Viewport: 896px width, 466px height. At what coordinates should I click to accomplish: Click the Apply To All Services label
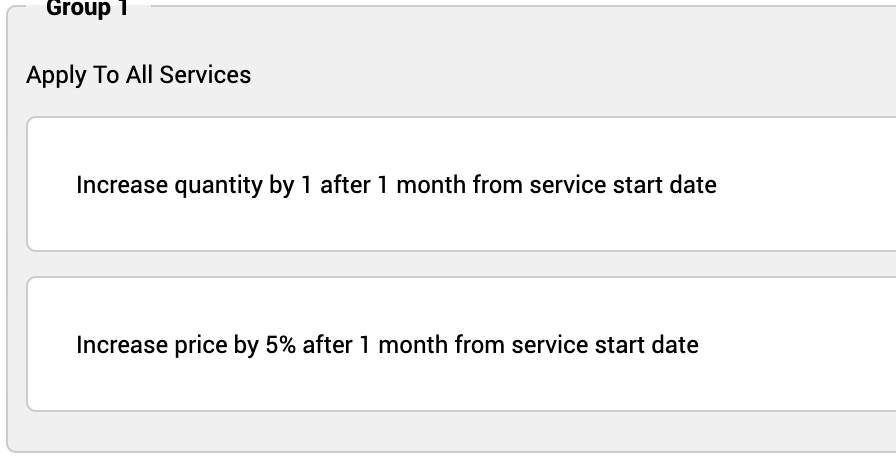pyautogui.click(x=138, y=75)
